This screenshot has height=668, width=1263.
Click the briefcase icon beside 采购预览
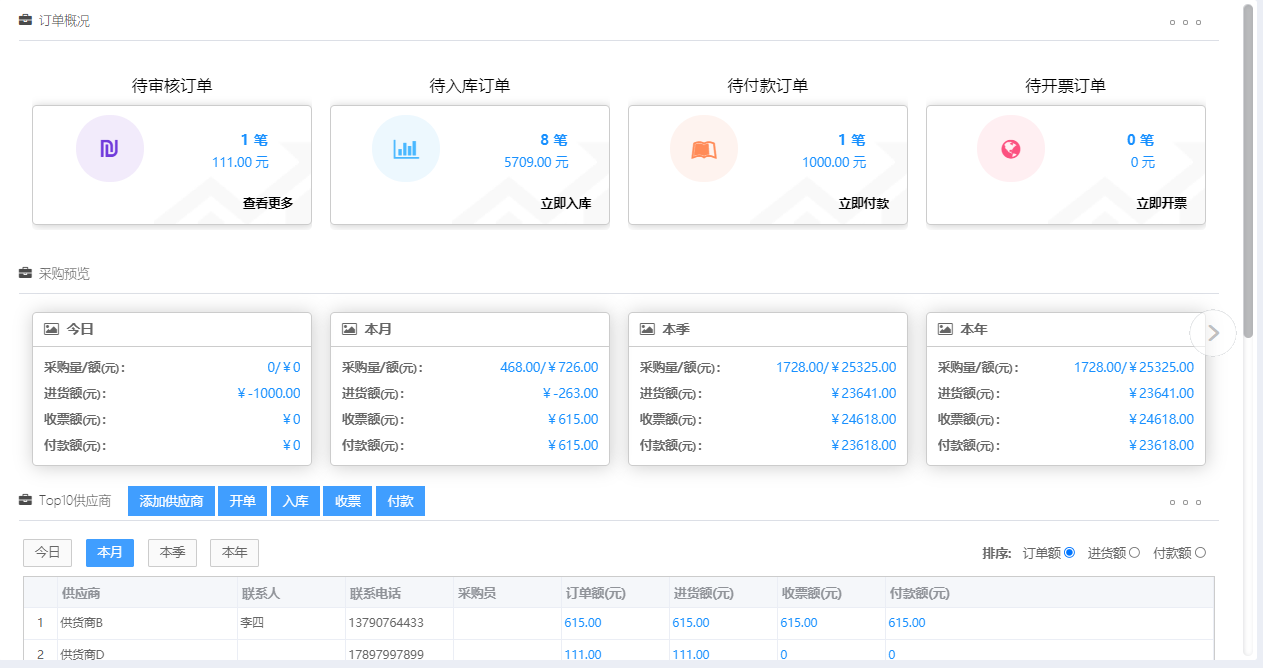(26, 273)
